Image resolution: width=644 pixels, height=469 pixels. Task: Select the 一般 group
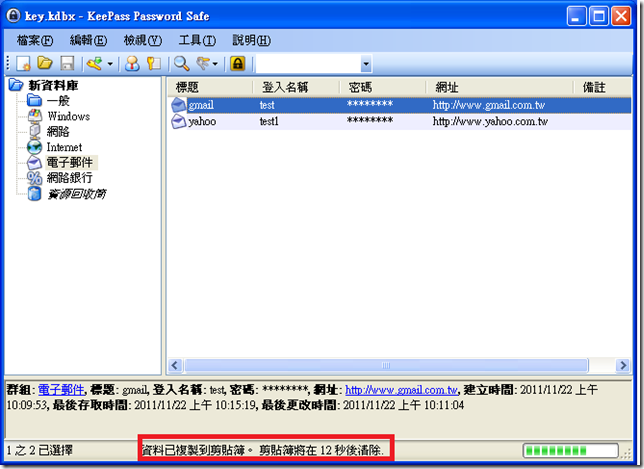tap(58, 101)
